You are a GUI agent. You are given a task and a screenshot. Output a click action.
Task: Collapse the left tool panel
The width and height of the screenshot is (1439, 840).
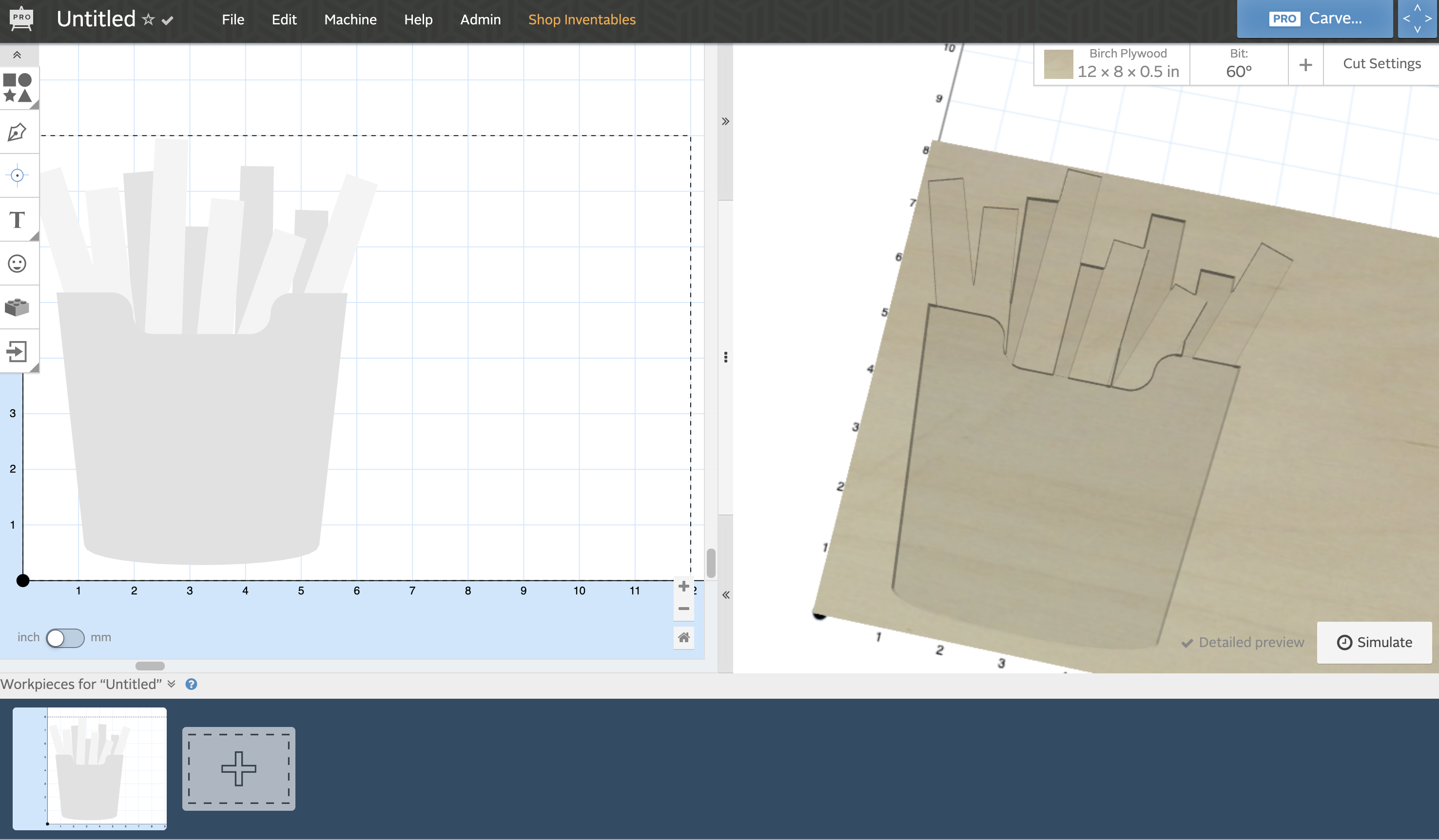18,56
